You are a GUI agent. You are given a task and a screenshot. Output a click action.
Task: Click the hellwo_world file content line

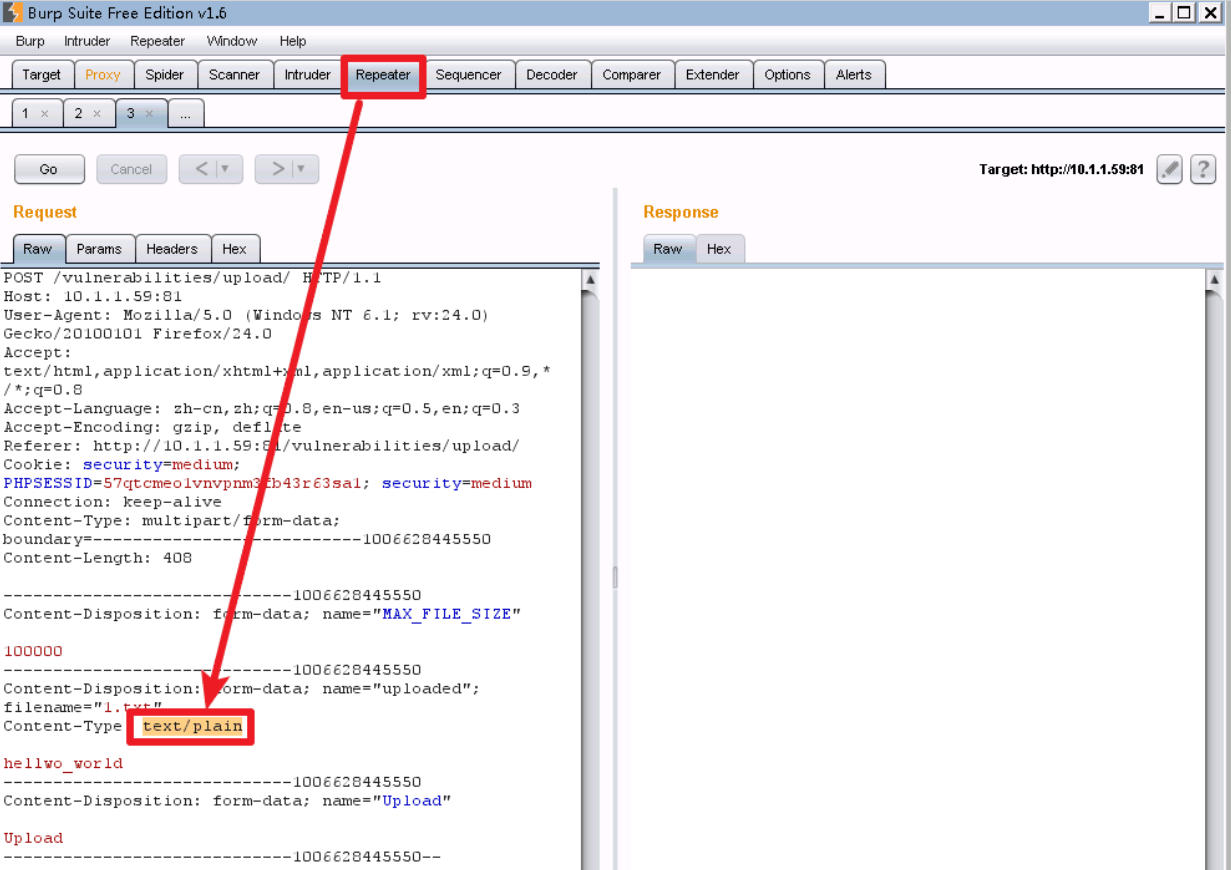pyautogui.click(x=63, y=763)
